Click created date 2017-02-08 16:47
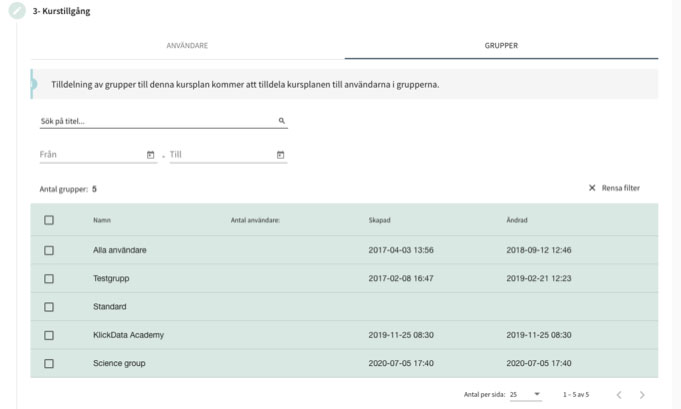Screen dimensions: 681x409 click(x=401, y=278)
